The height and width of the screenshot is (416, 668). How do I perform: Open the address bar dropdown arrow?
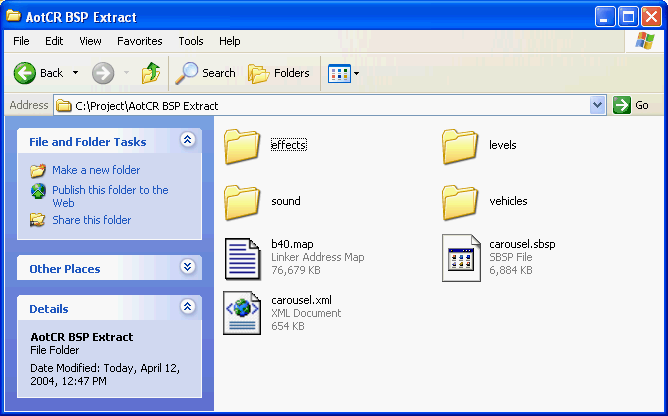coord(598,105)
